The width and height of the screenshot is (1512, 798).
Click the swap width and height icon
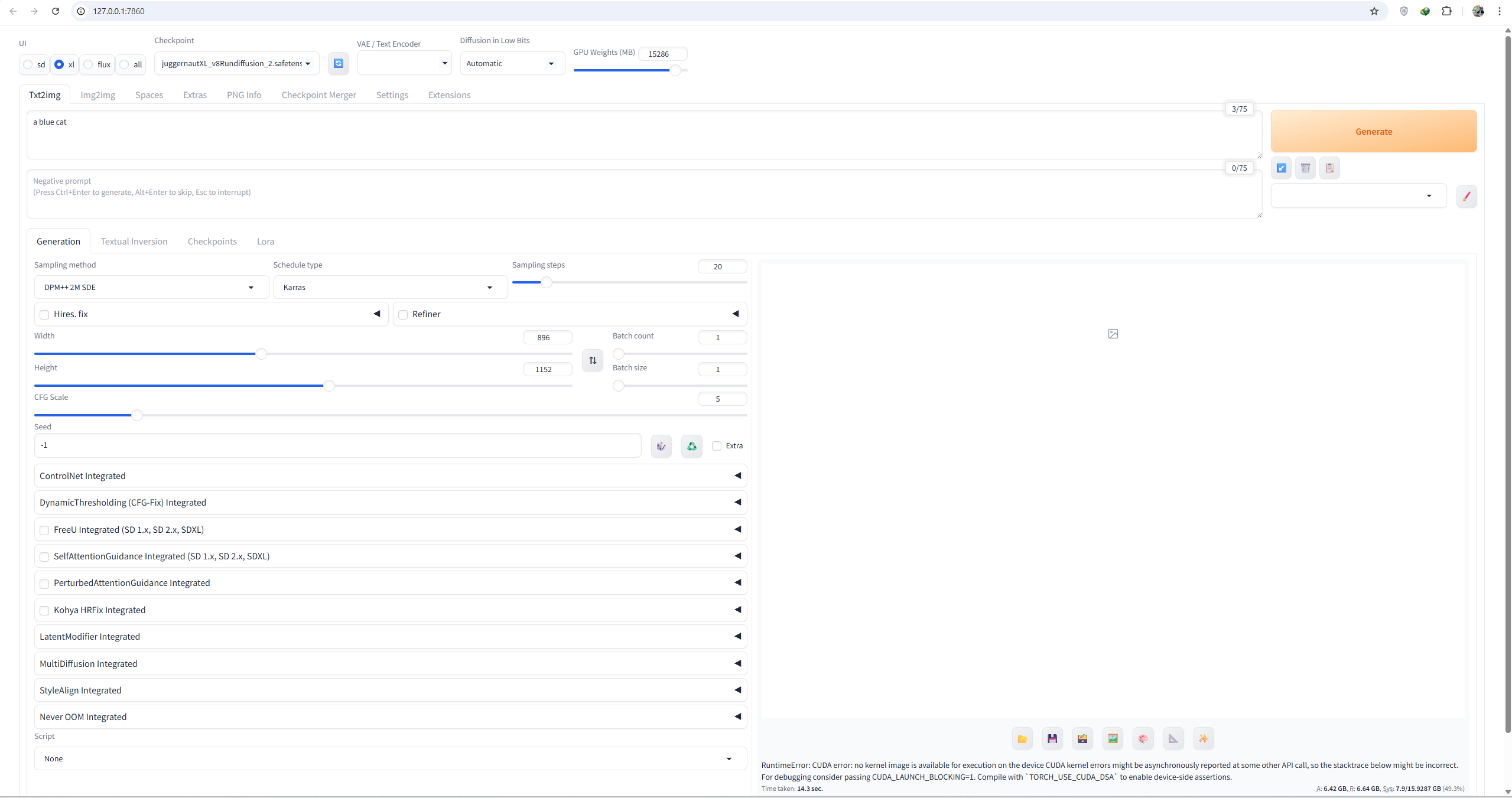point(592,360)
